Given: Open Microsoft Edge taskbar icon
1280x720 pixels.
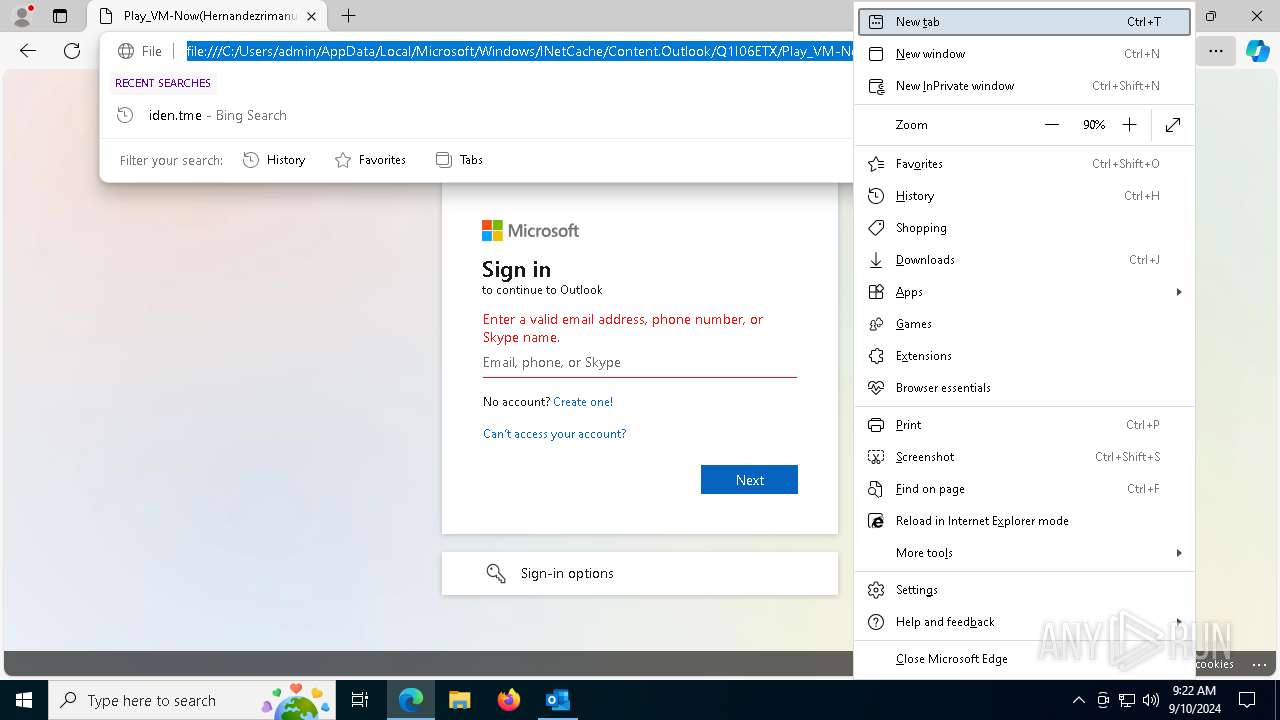Looking at the screenshot, I should click(411, 700).
